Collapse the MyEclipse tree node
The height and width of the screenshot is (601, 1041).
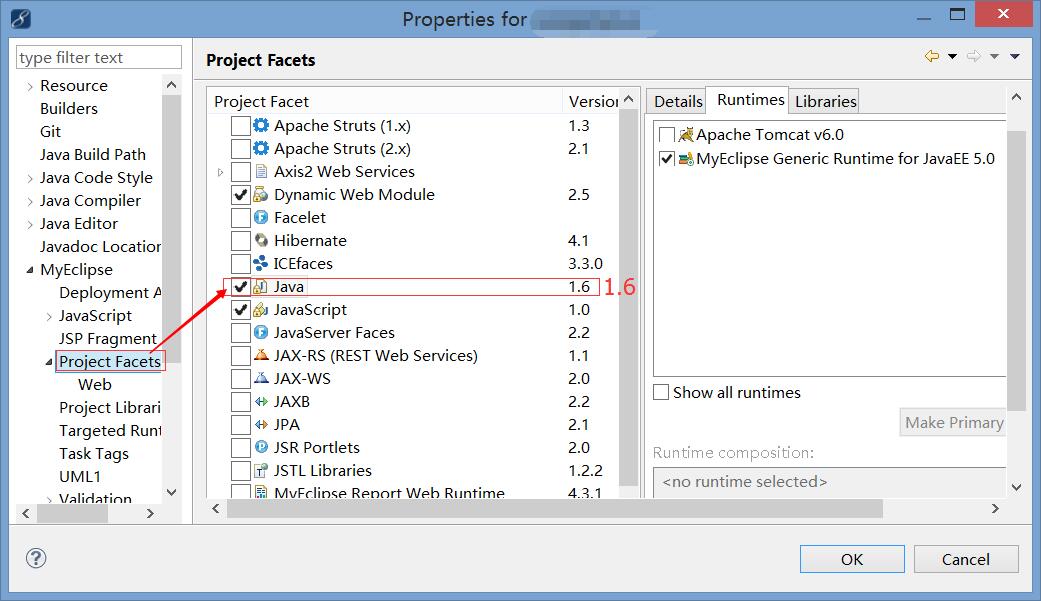point(30,270)
